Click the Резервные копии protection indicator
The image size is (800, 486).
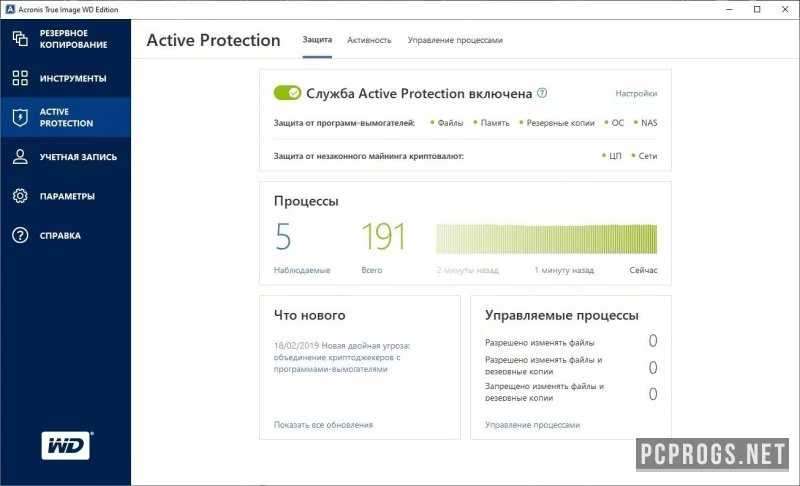click(556, 122)
